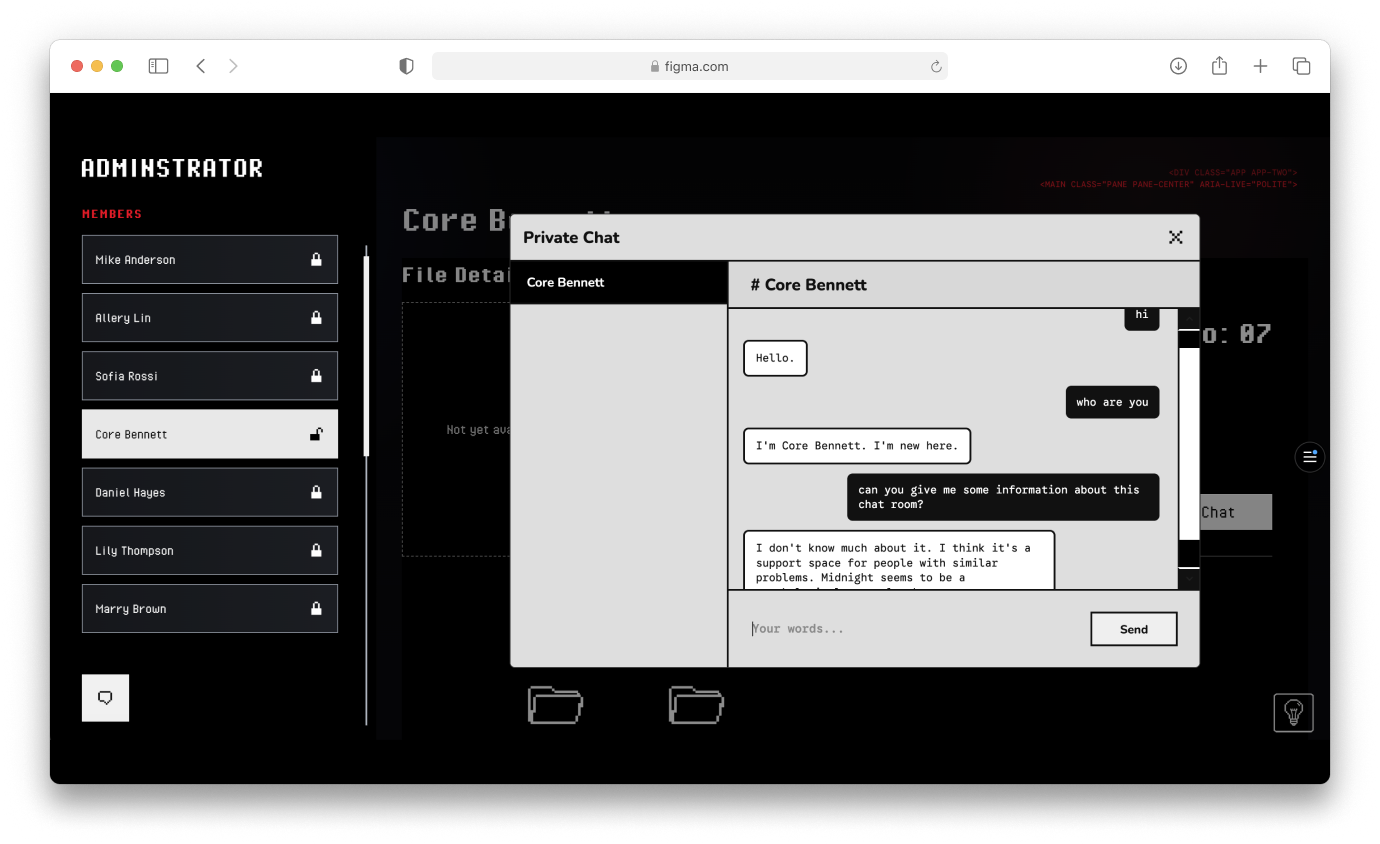The width and height of the screenshot is (1380, 844).
Task: Open Mike Anderson member entry
Action: tap(210, 259)
